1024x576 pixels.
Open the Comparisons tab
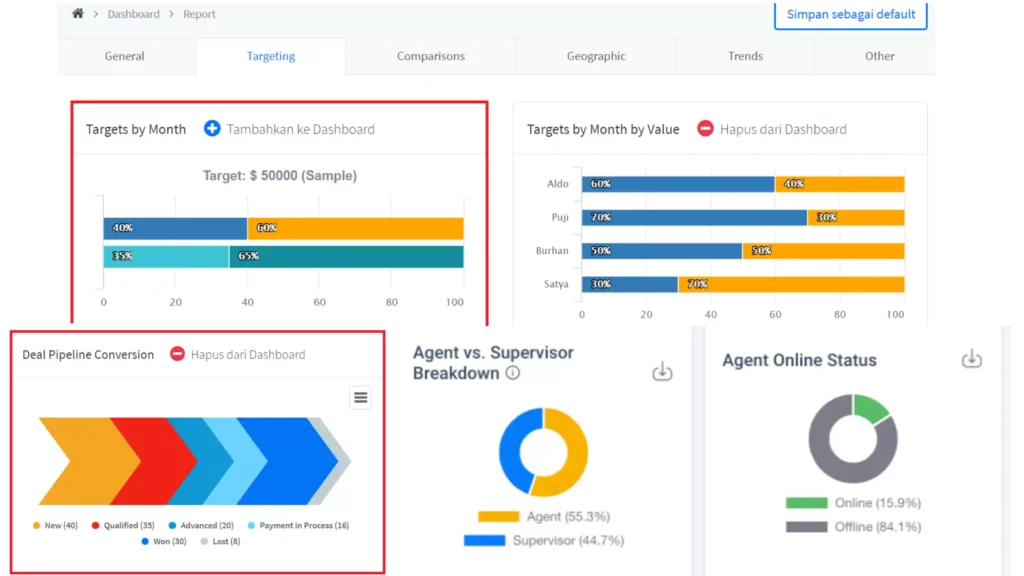431,56
